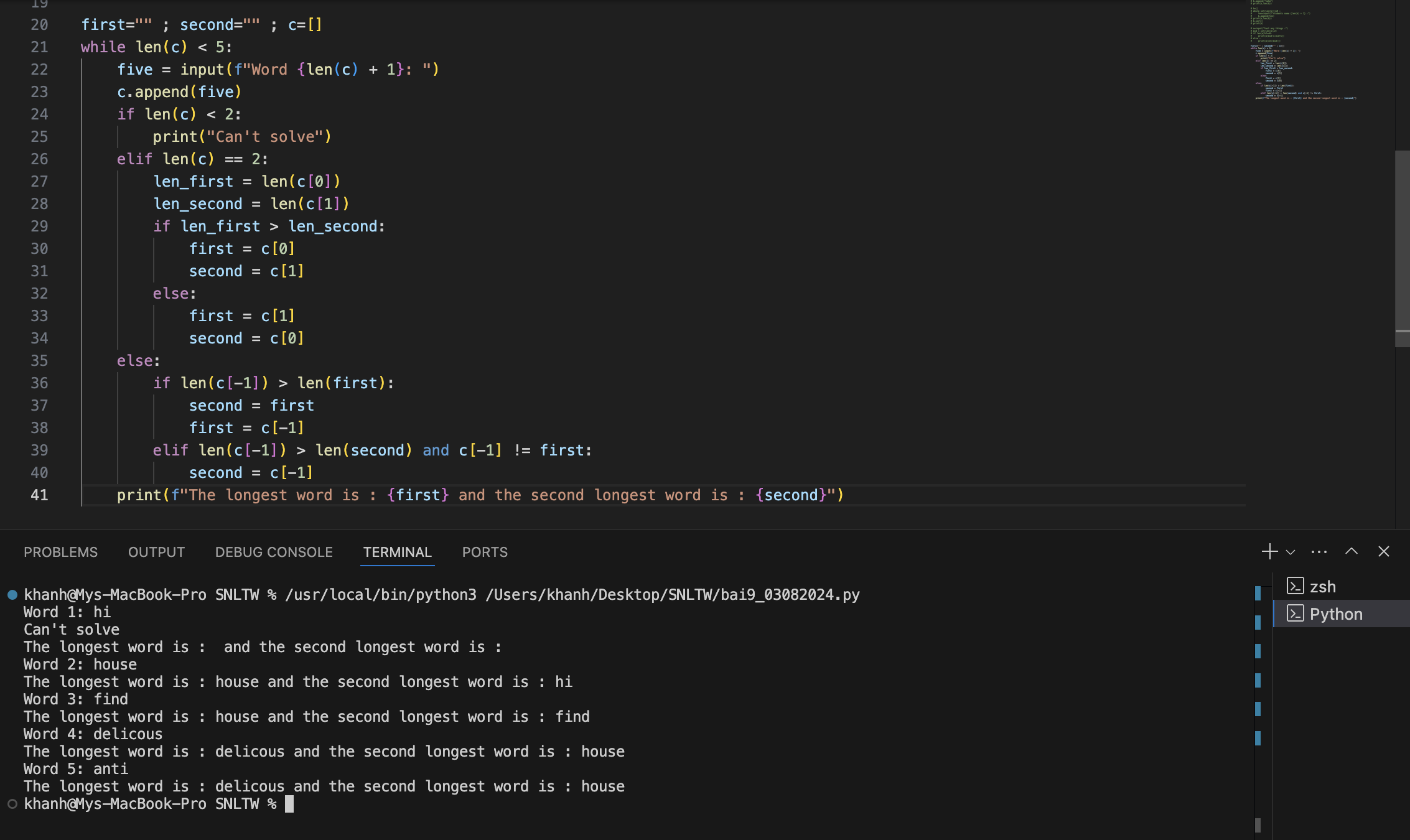
Task: Open the PORTS tab
Action: (x=485, y=552)
